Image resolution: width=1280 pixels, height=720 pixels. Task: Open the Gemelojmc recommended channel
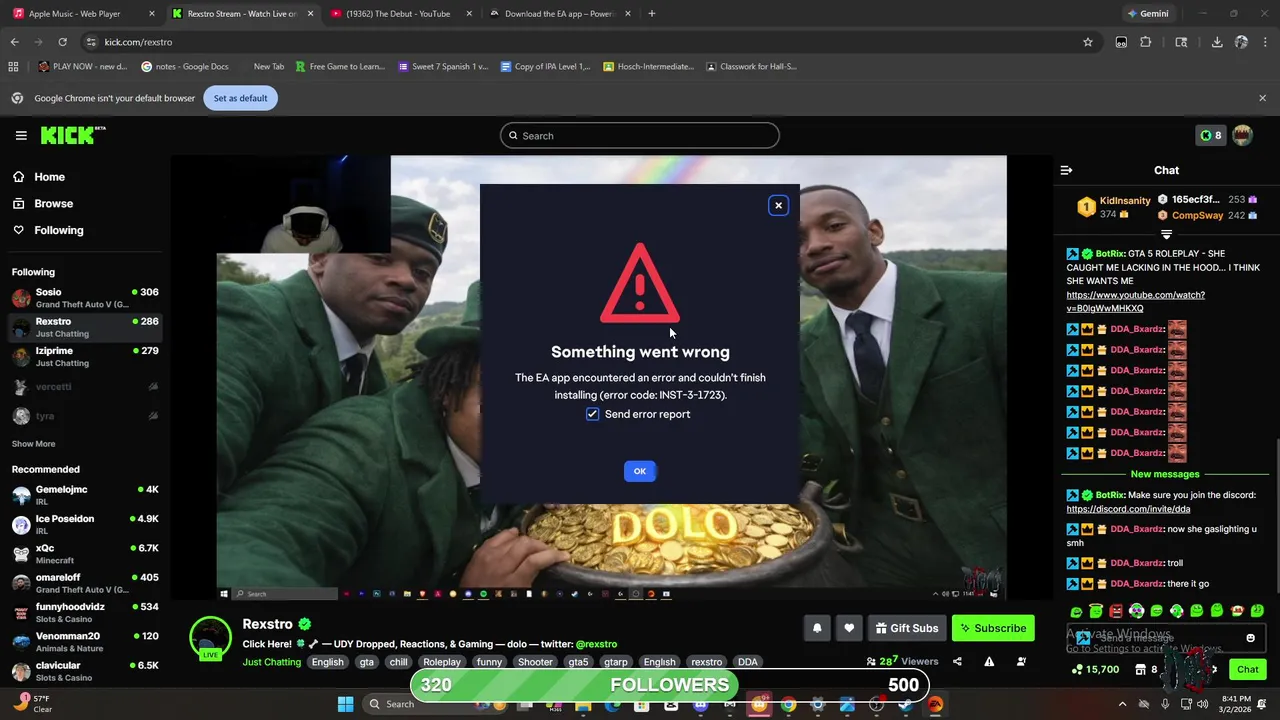[85, 495]
